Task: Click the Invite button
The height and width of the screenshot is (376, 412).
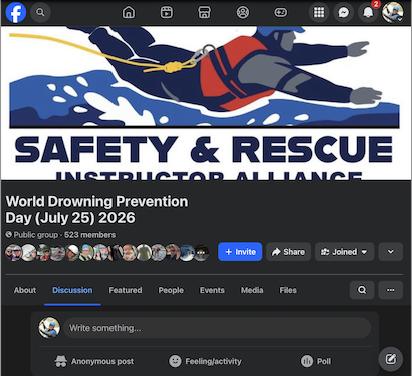Action: [240, 252]
